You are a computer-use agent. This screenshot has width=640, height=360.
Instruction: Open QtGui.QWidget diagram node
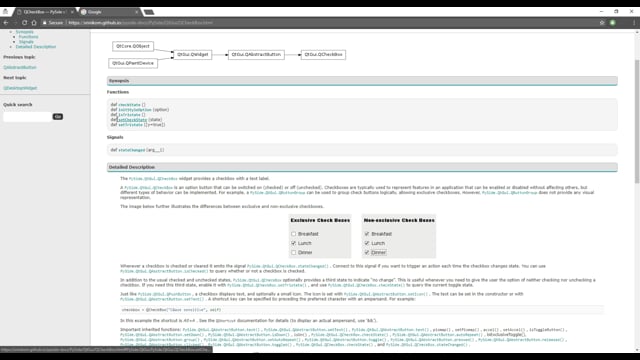tap(193, 54)
